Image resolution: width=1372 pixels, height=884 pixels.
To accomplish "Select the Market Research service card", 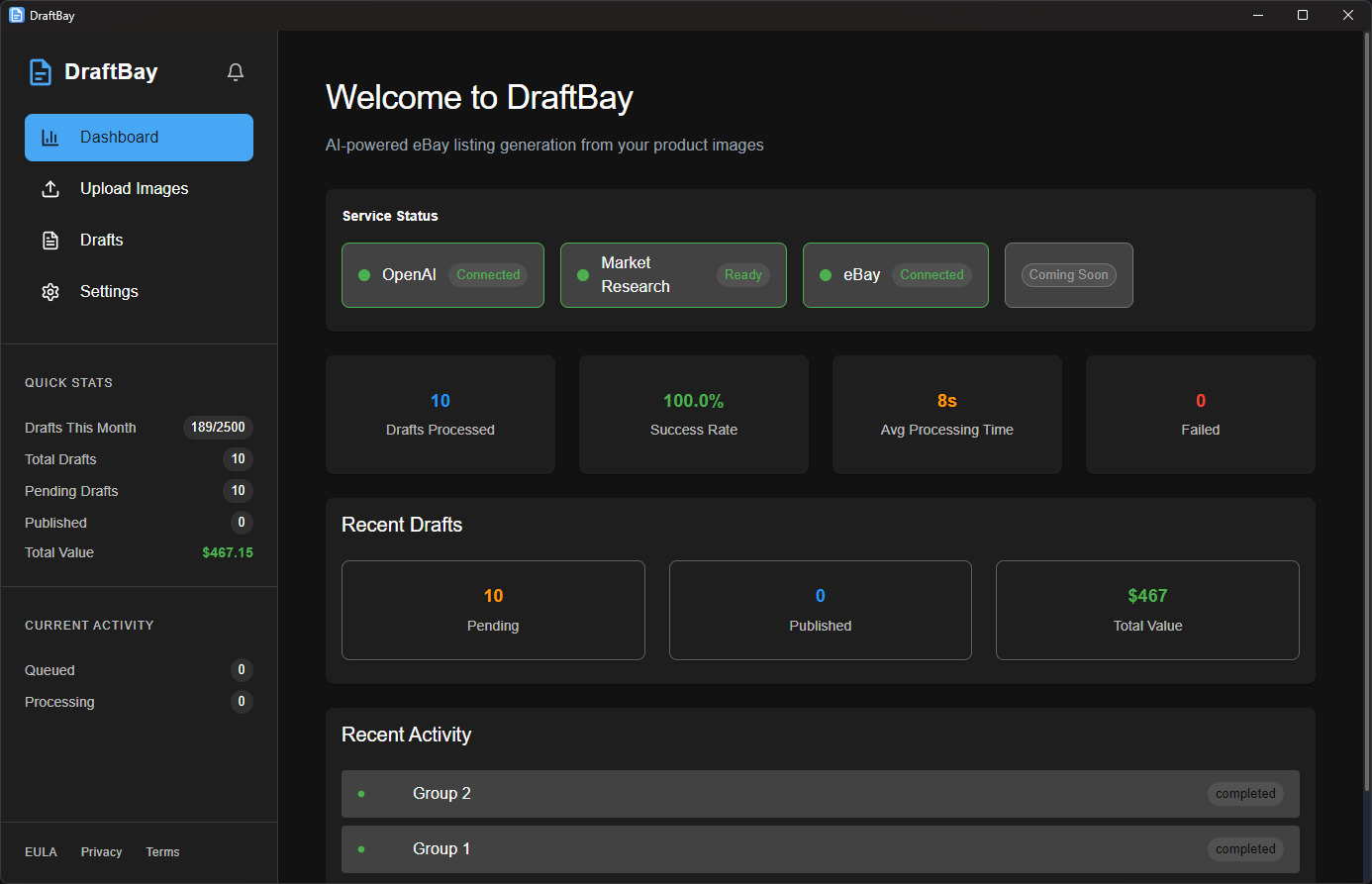I will (x=673, y=275).
